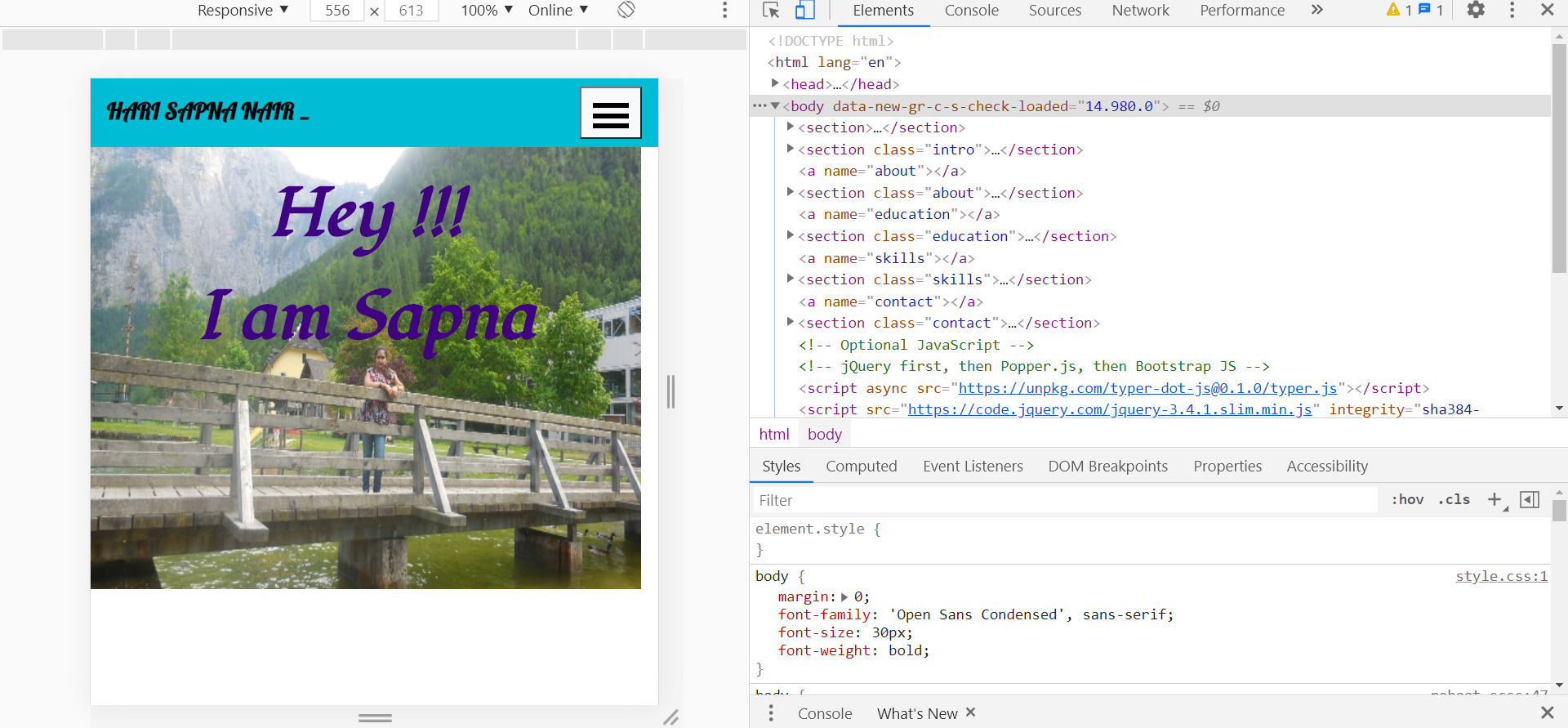Show more DevTools tabs chevron
The width and height of the screenshot is (1568, 728).
(1316, 10)
